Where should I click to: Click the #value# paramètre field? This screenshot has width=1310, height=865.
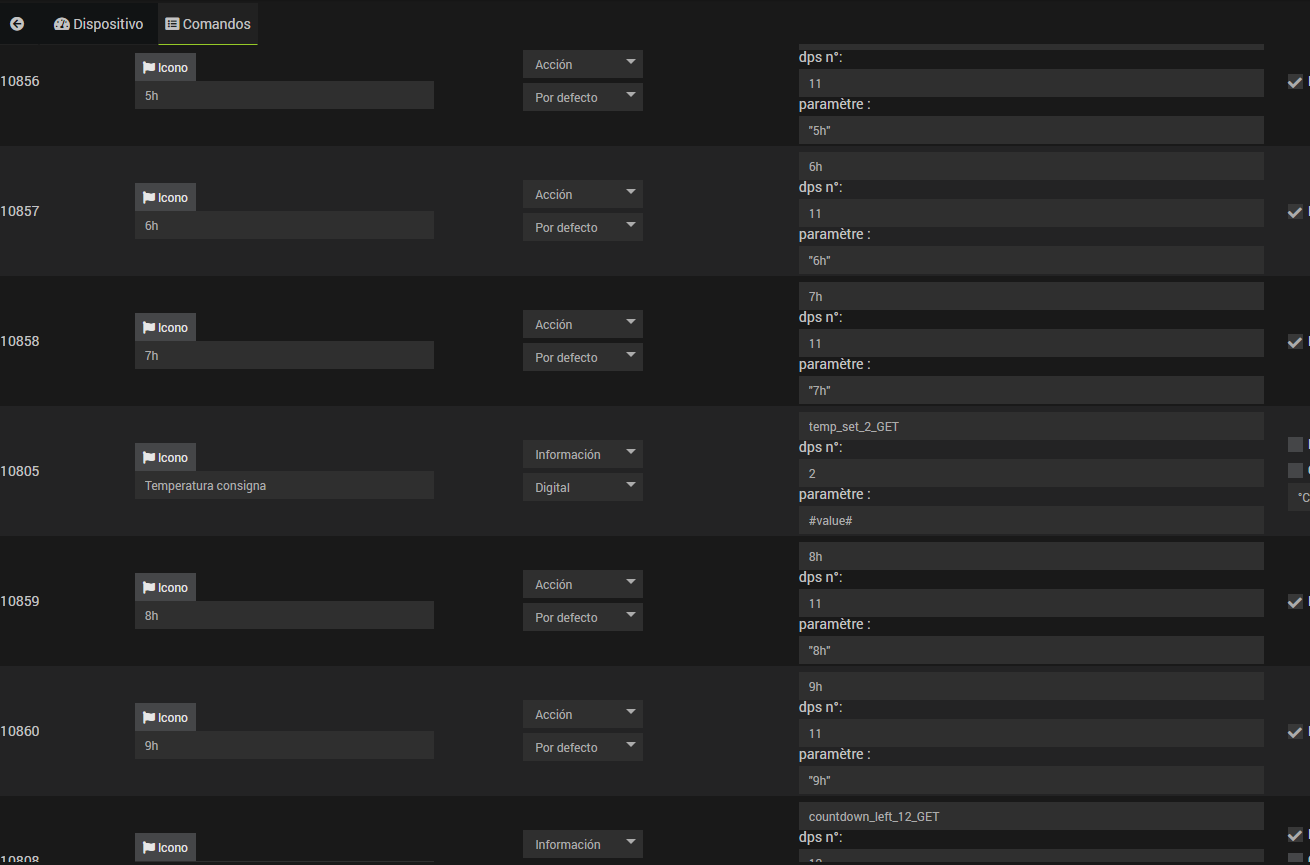tap(1030, 521)
